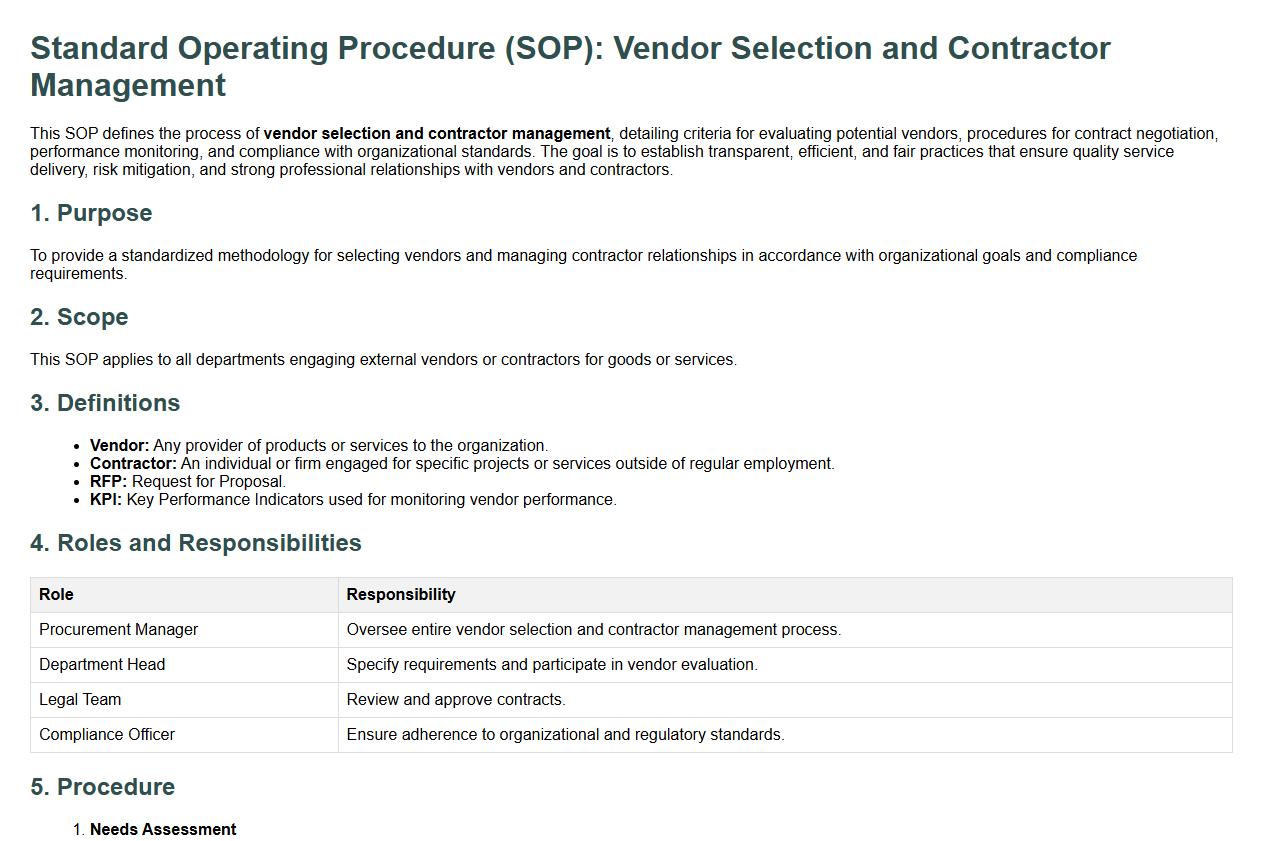Click the '1. Purpose' heading
The width and height of the screenshot is (1263, 841).
click(91, 213)
